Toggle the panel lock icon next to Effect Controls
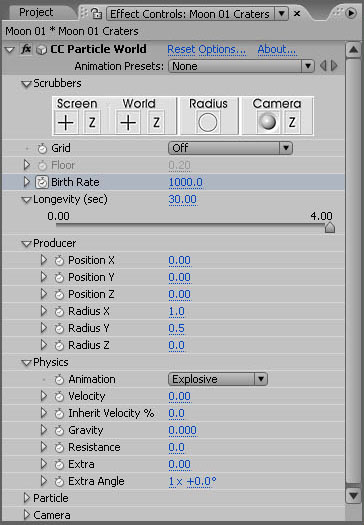364x525 pixels. click(x=97, y=14)
